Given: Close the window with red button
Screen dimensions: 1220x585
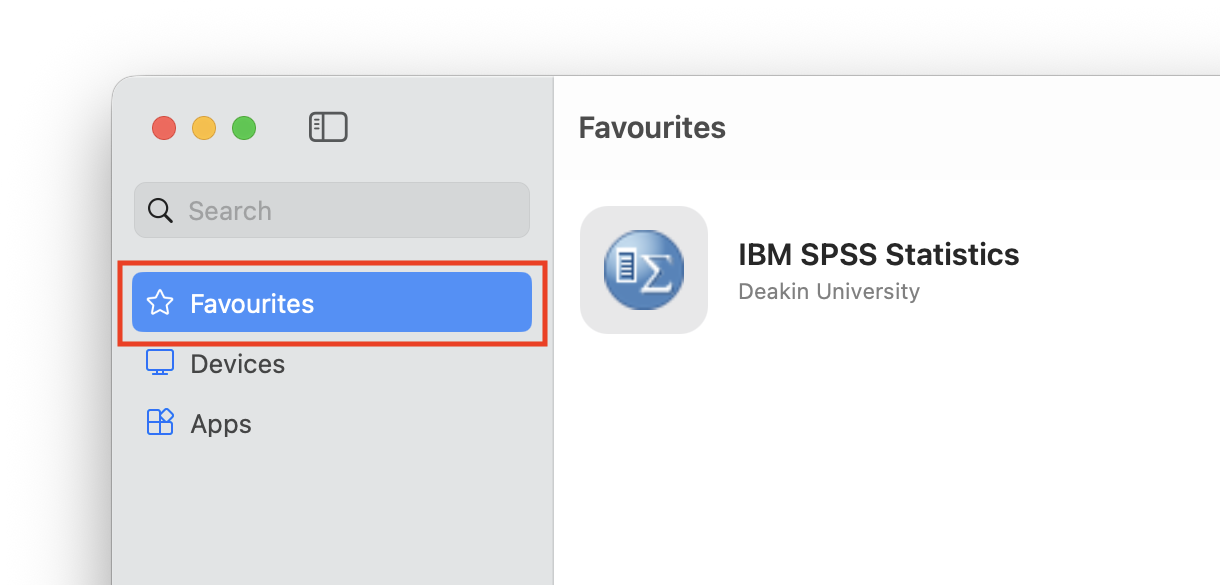Looking at the screenshot, I should click(x=164, y=128).
